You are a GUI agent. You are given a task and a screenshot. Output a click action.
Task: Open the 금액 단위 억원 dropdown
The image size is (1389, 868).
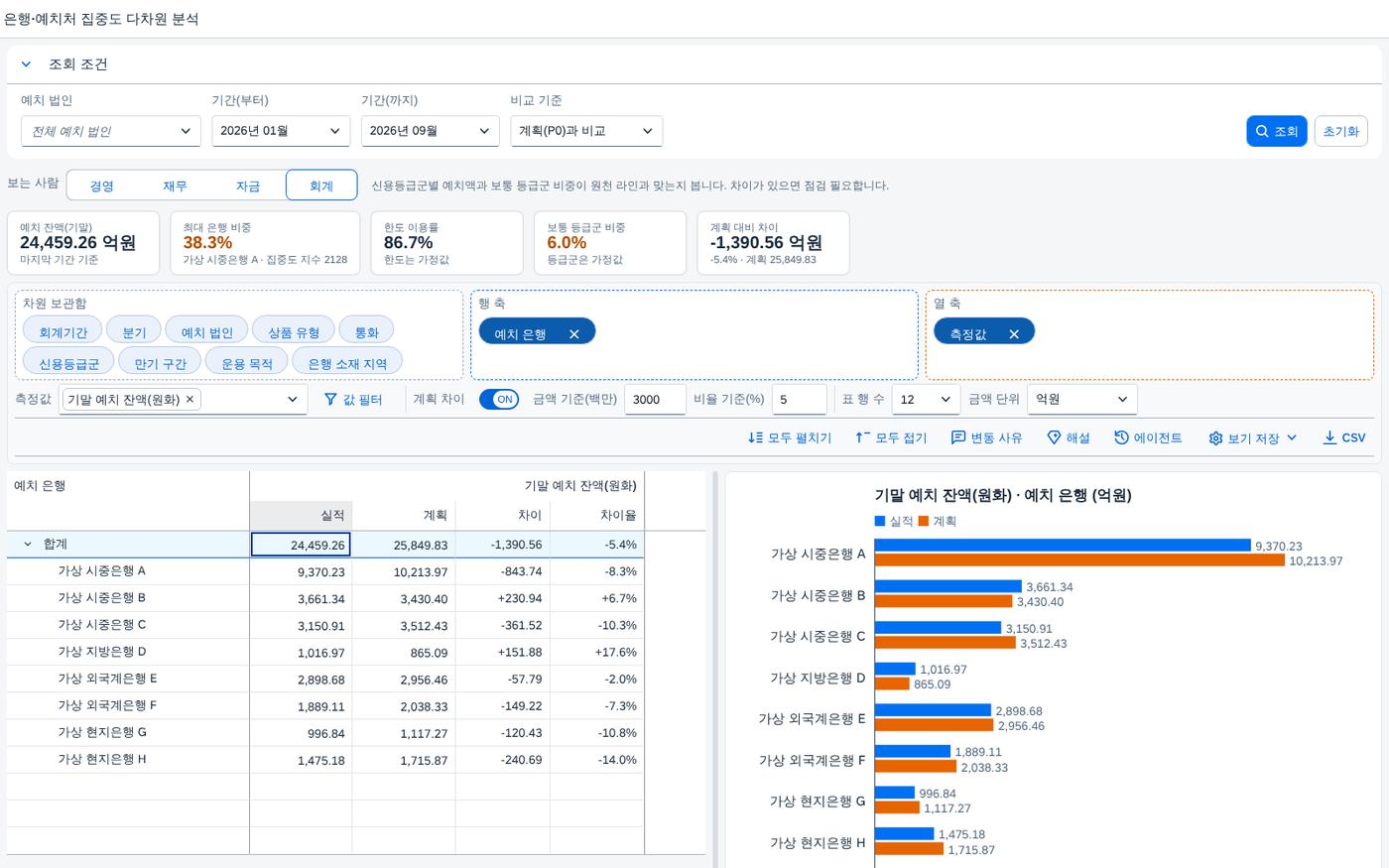pos(1082,399)
